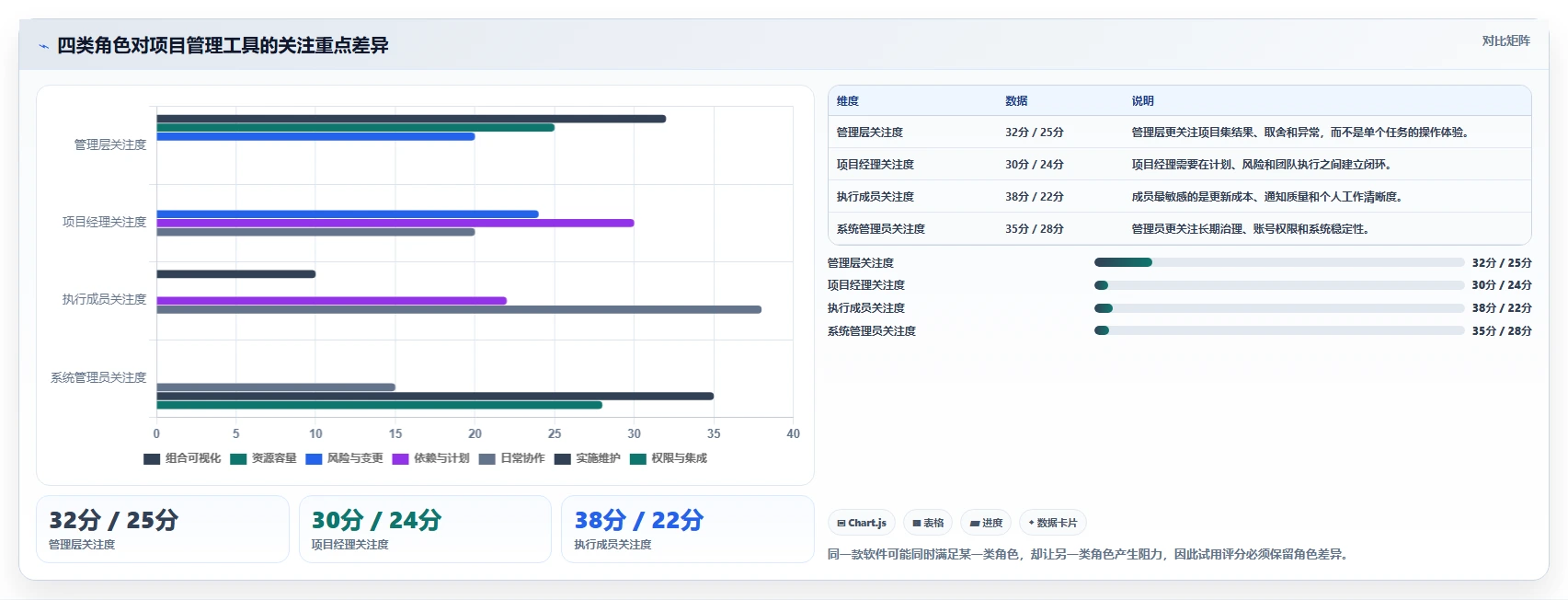
Task: Click x-axis tick label 40
Action: point(793,433)
